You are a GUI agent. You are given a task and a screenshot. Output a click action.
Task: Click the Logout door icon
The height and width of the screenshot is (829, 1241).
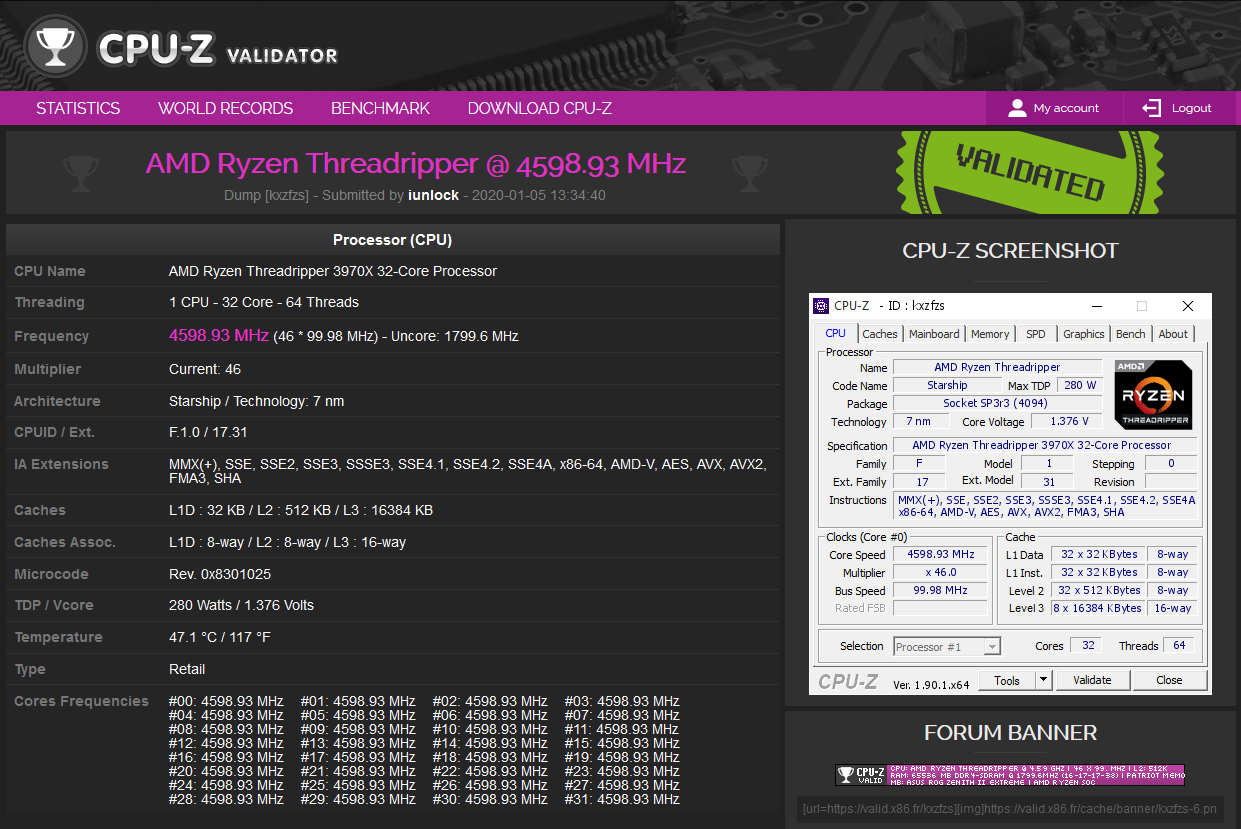click(1152, 108)
